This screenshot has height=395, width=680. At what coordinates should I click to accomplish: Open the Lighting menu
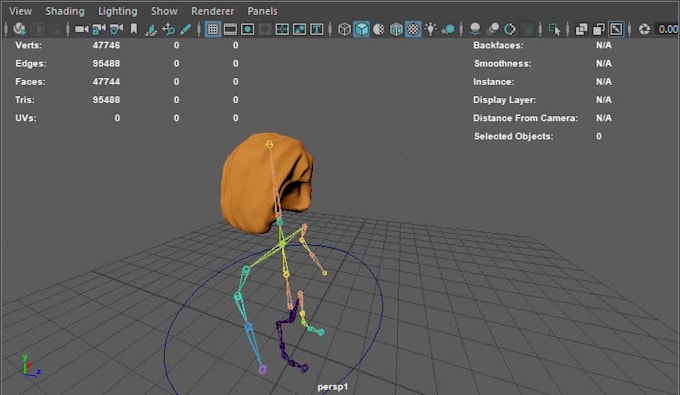[118, 11]
